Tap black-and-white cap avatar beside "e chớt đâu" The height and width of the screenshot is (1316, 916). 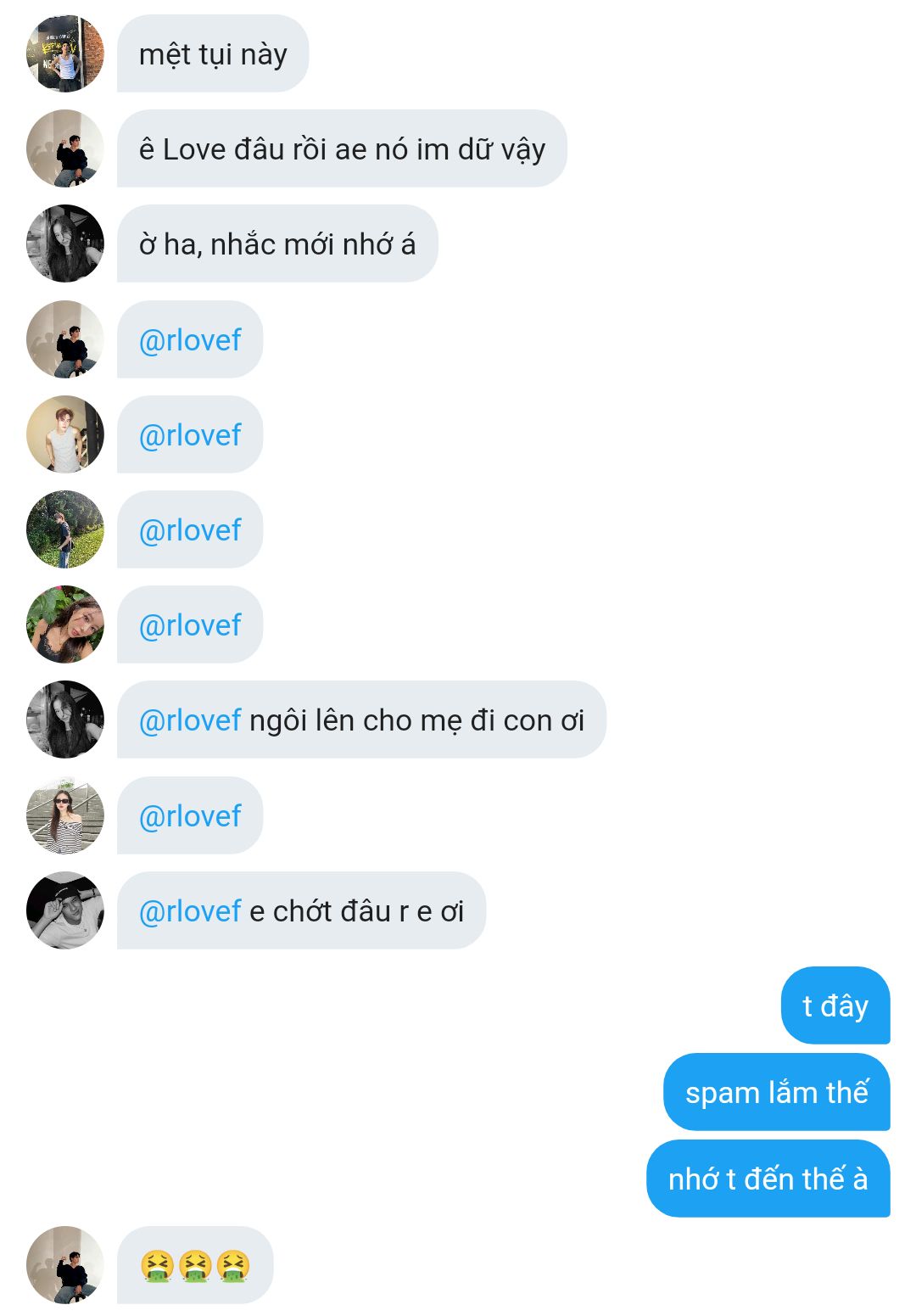[x=65, y=910]
